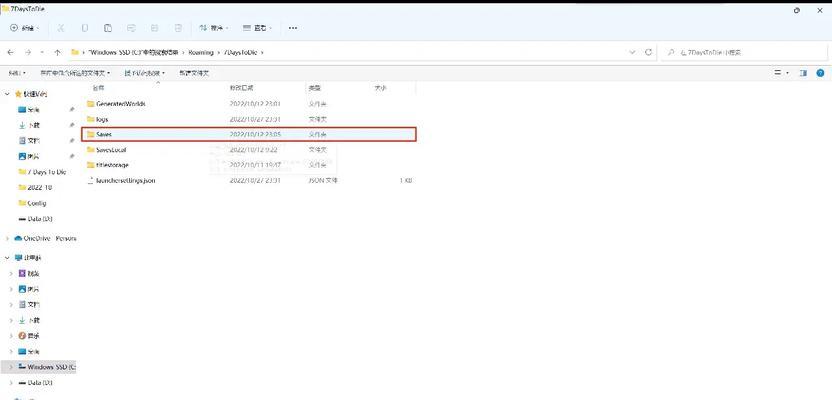The width and height of the screenshot is (832, 400).
Task: Refresh the current folder view
Action: (x=648, y=53)
